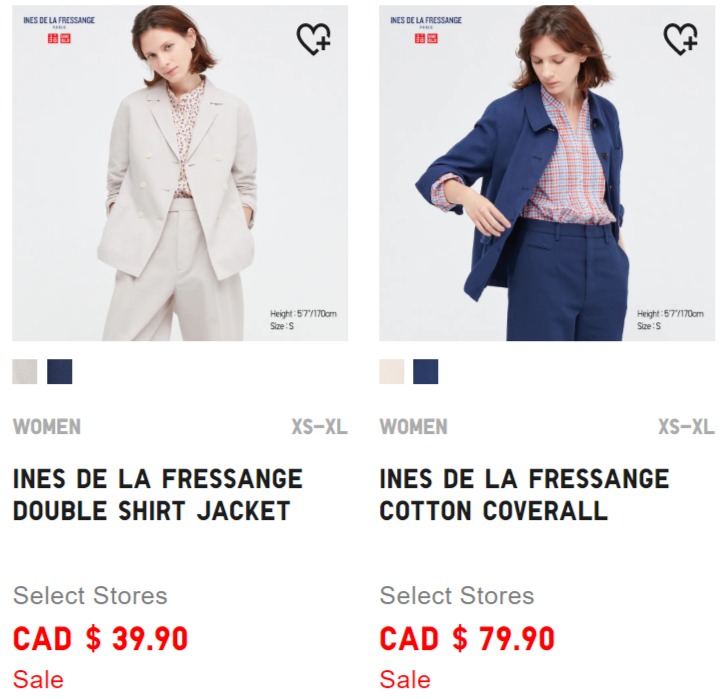This screenshot has width=724, height=699.
Task: Add Cotton Coverall to wishlist
Action: [x=681, y=39]
